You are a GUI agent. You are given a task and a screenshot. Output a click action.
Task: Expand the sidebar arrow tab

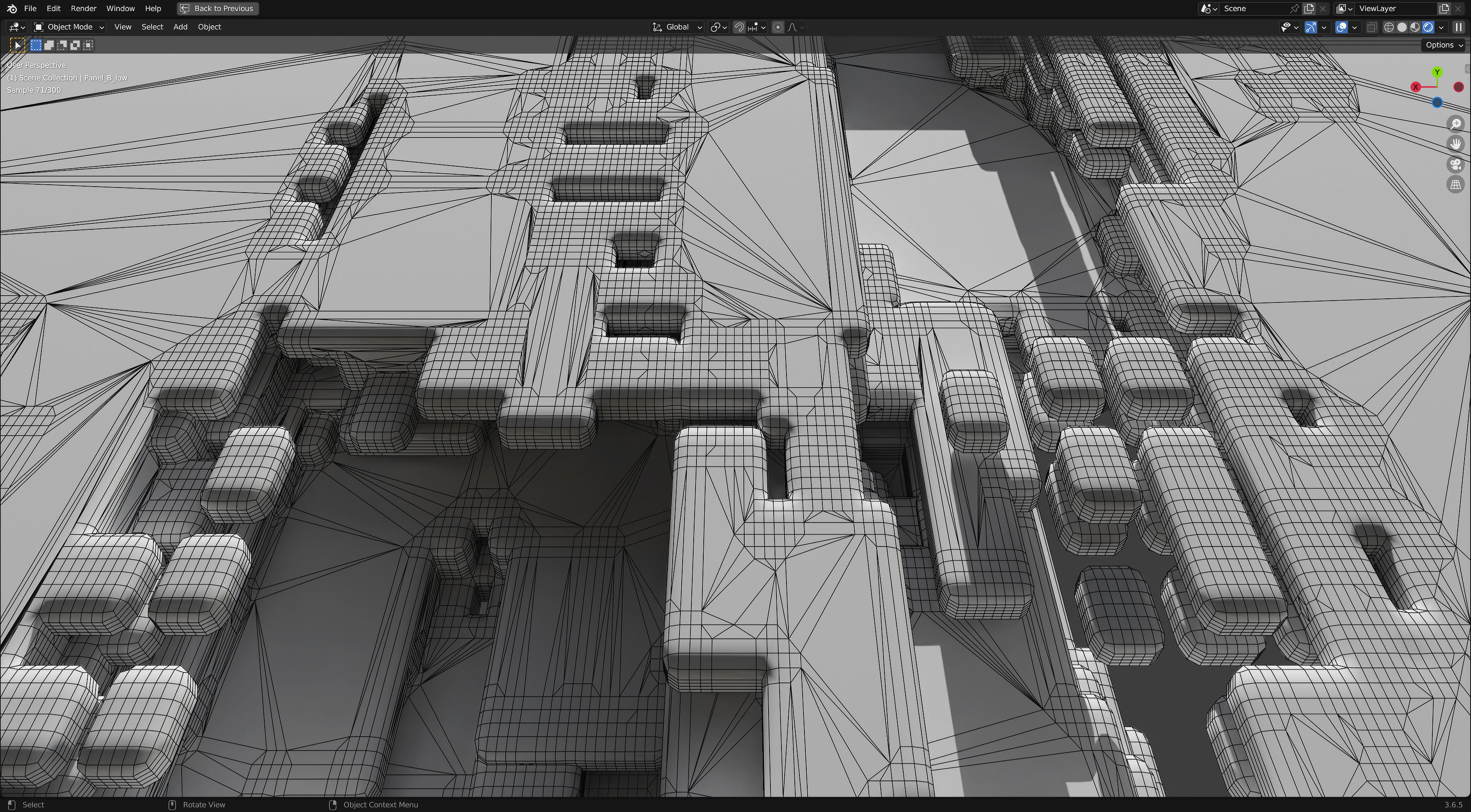point(1468,69)
